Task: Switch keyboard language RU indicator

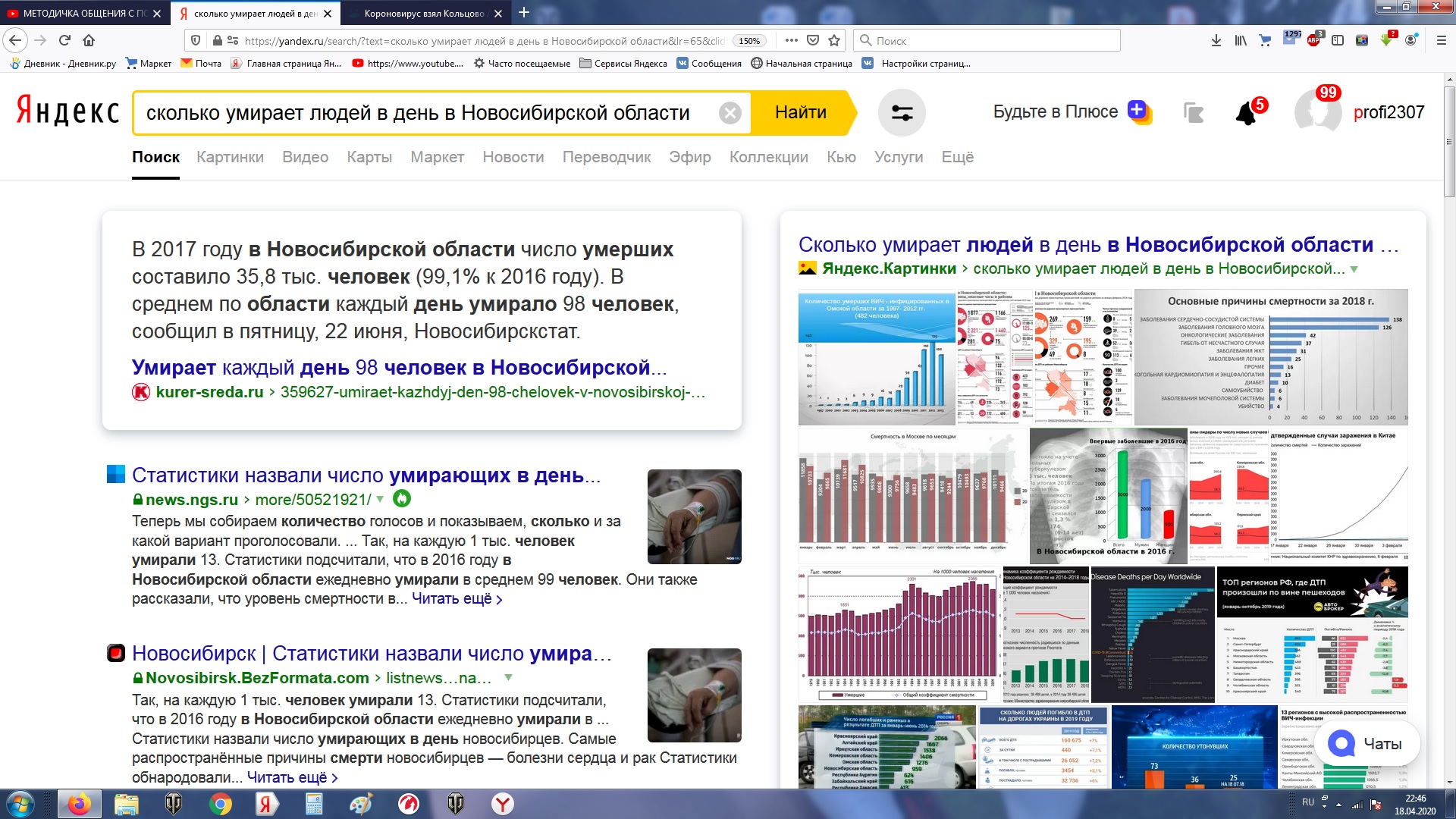Action: [x=1308, y=802]
